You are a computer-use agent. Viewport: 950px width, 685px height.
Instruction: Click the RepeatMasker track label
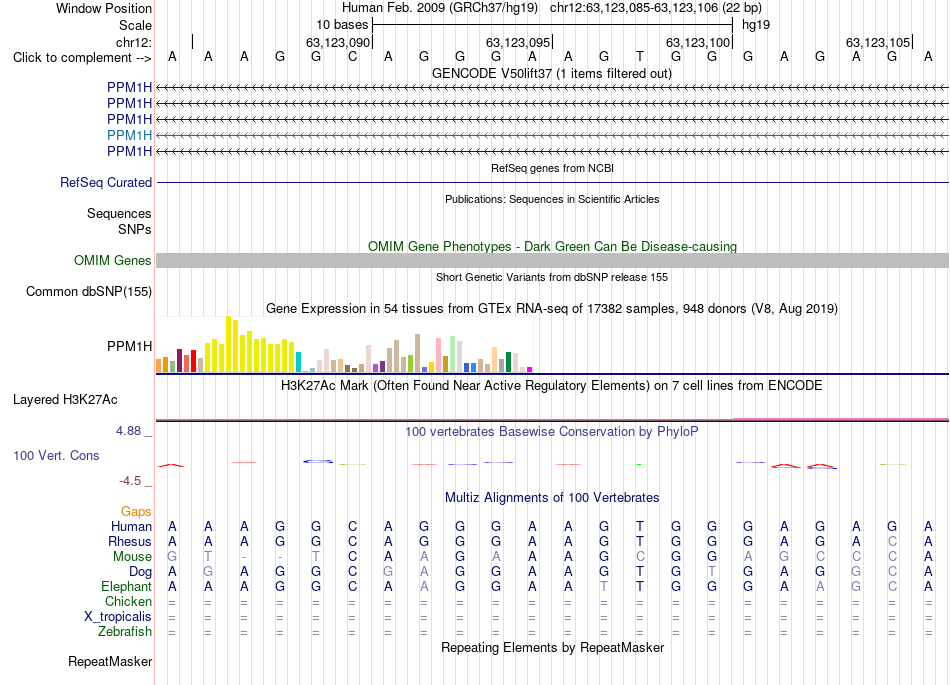(x=110, y=661)
